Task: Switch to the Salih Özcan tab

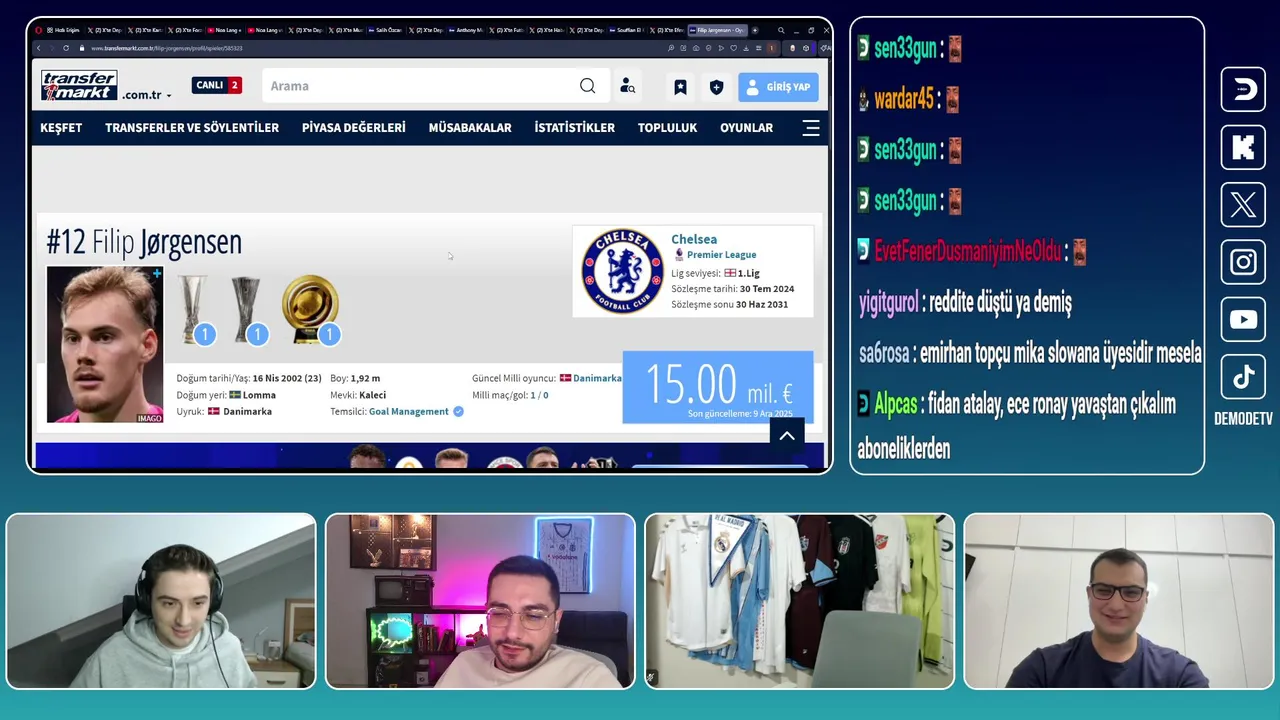Action: tap(384, 30)
